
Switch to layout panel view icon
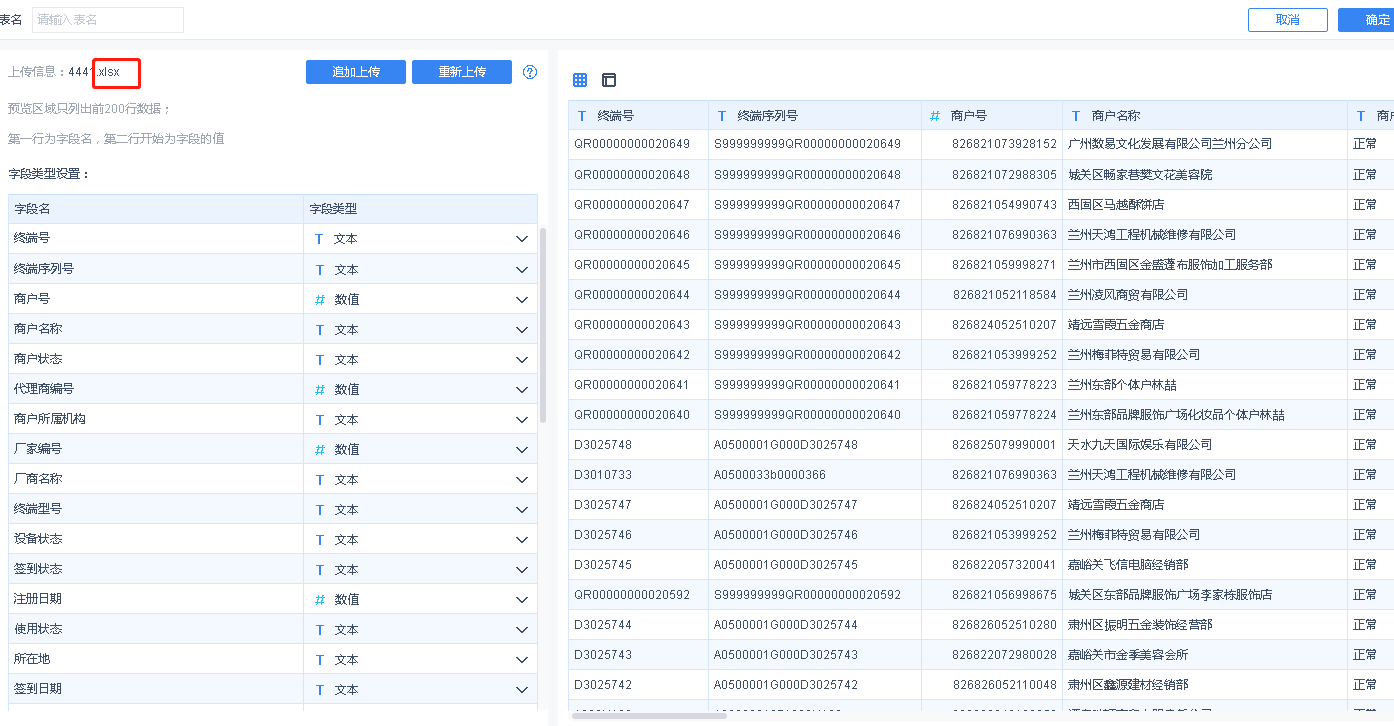tap(609, 80)
